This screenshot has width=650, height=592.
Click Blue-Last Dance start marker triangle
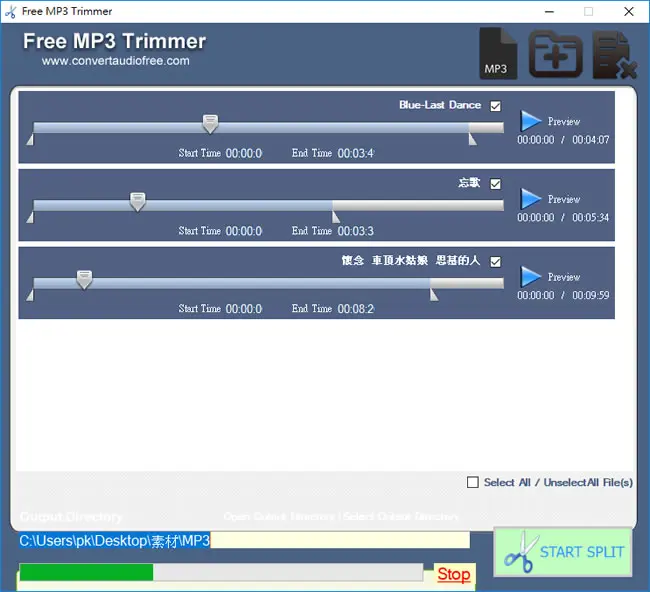pos(30,140)
